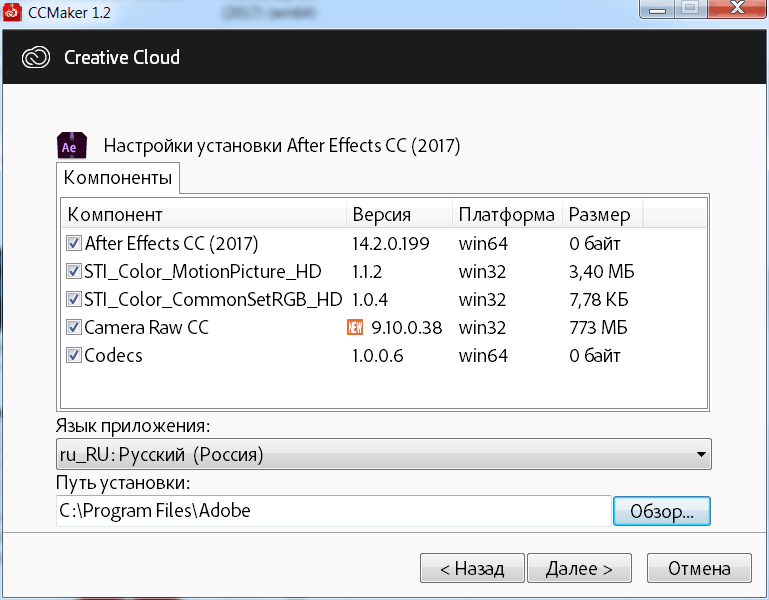This screenshot has height=600, width=769.
Task: Sort by the Платформа column header
Action: click(507, 215)
